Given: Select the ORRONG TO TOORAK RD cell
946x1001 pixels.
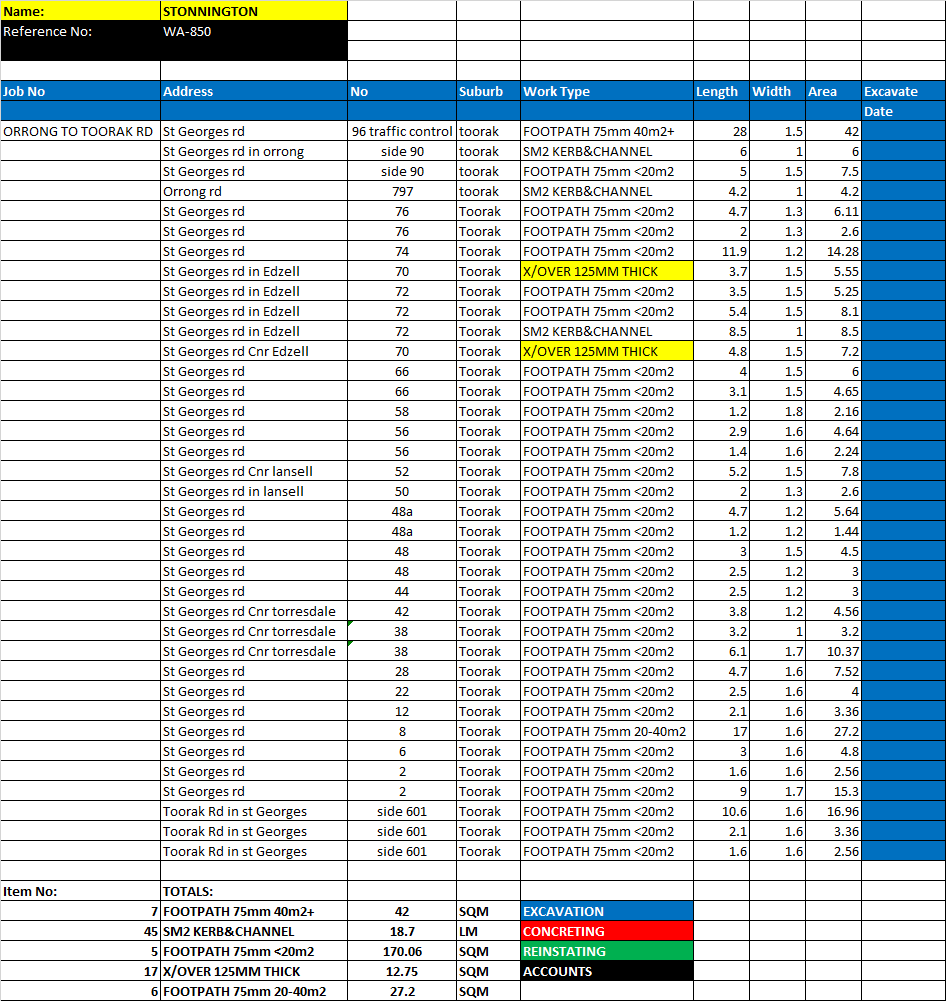Looking at the screenshot, I should [79, 131].
